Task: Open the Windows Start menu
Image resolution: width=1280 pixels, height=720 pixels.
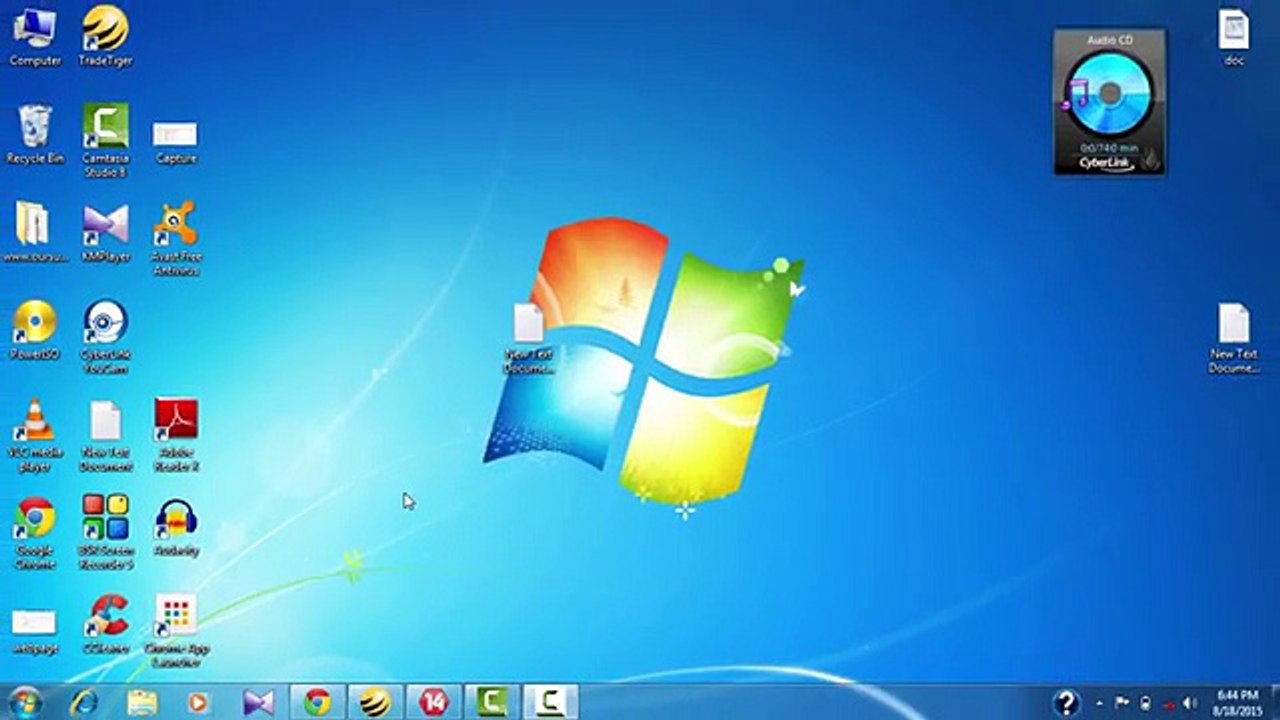Action: [24, 702]
